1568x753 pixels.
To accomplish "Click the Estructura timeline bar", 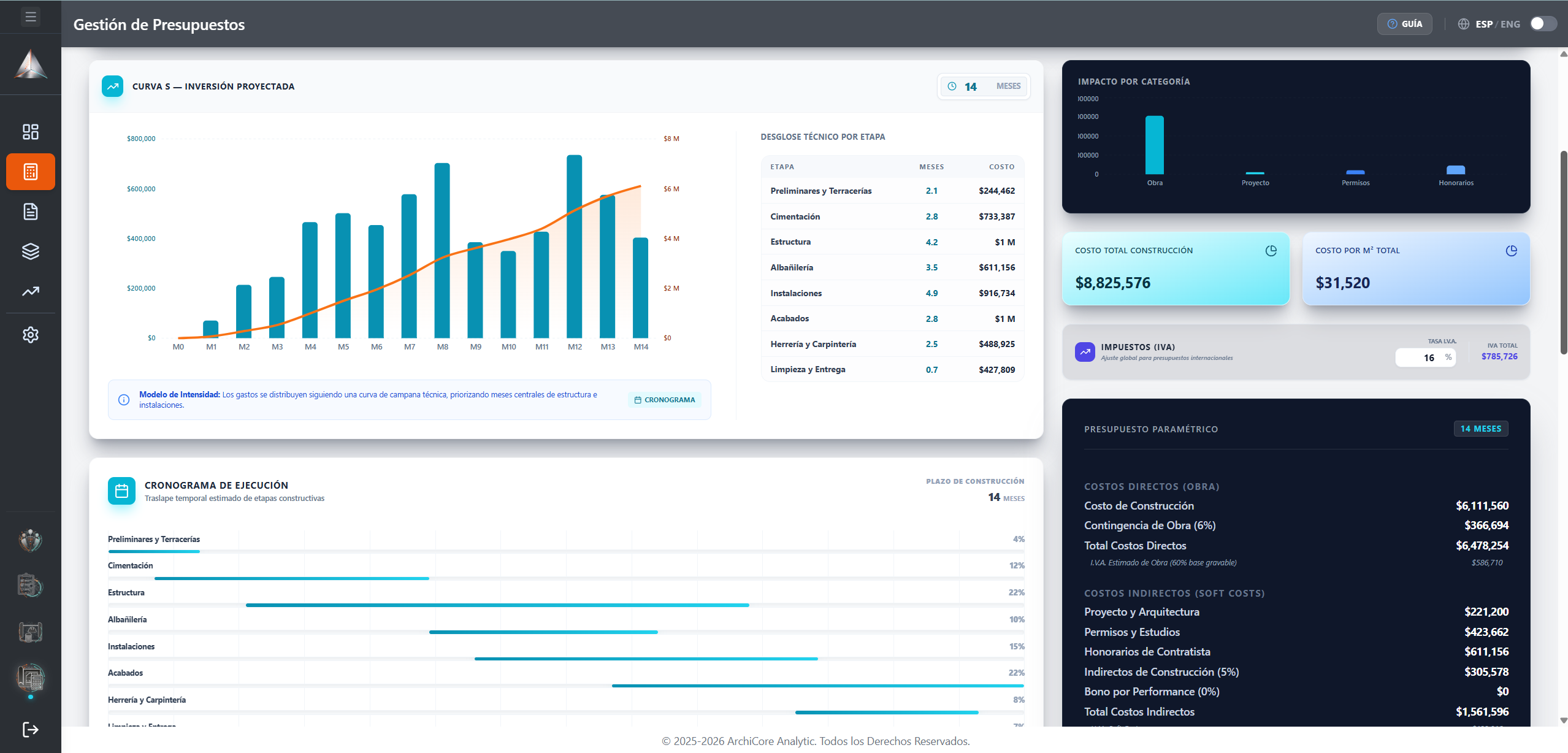I will tap(497, 605).
